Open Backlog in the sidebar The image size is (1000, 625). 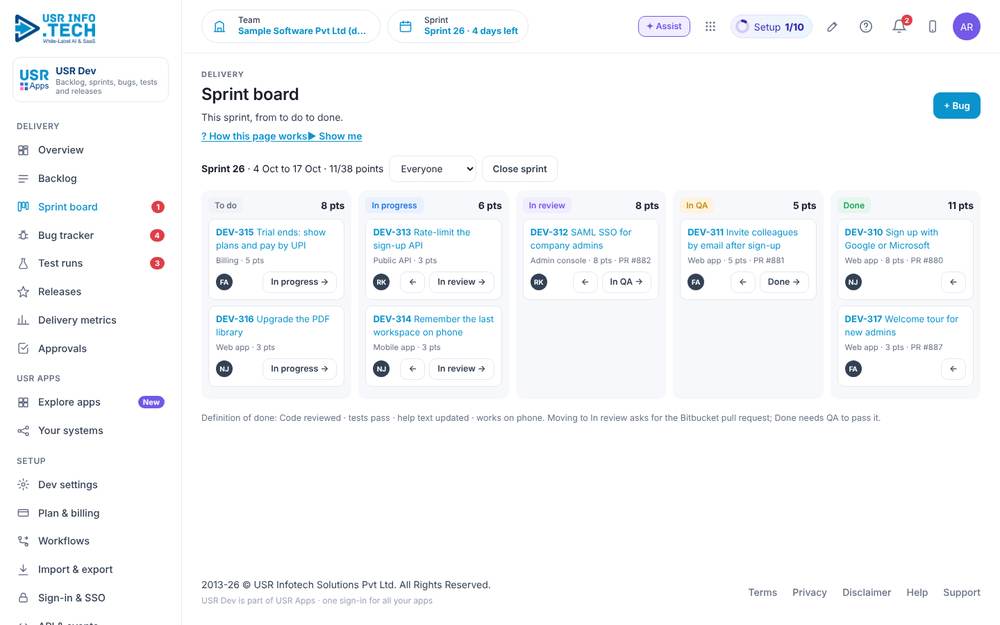[91, 179]
